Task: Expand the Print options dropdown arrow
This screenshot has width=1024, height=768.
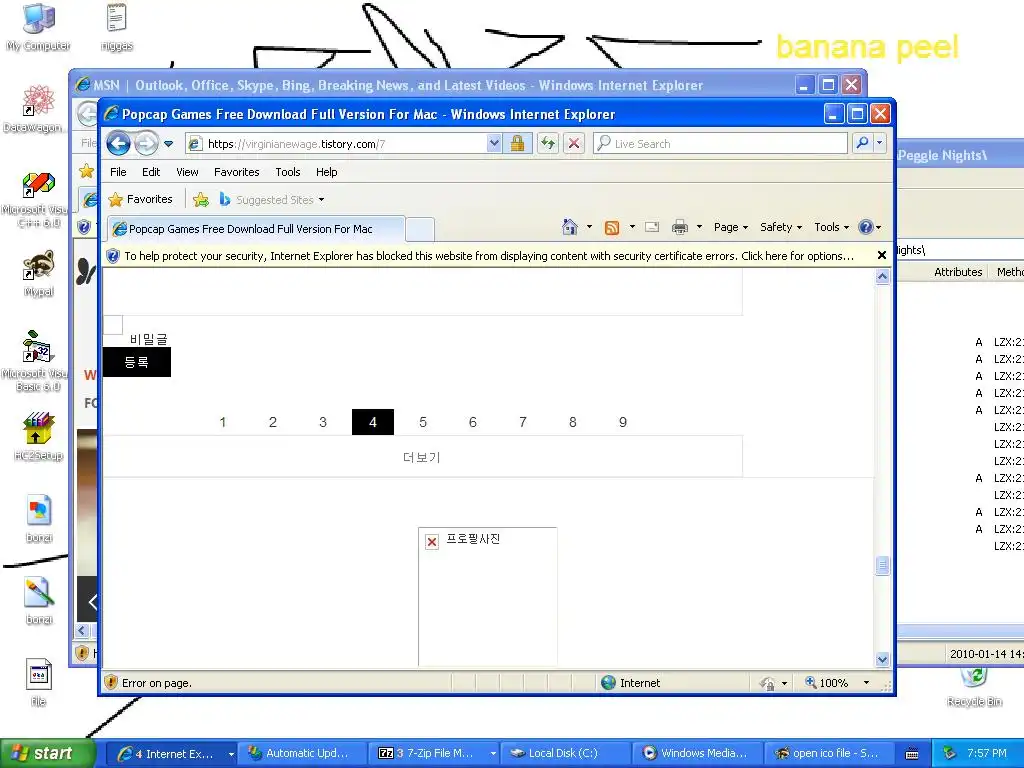Action: [x=699, y=227]
